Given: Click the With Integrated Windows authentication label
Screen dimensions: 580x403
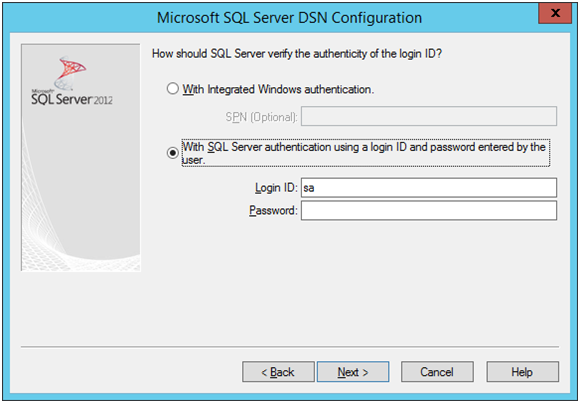Looking at the screenshot, I should pos(278,89).
